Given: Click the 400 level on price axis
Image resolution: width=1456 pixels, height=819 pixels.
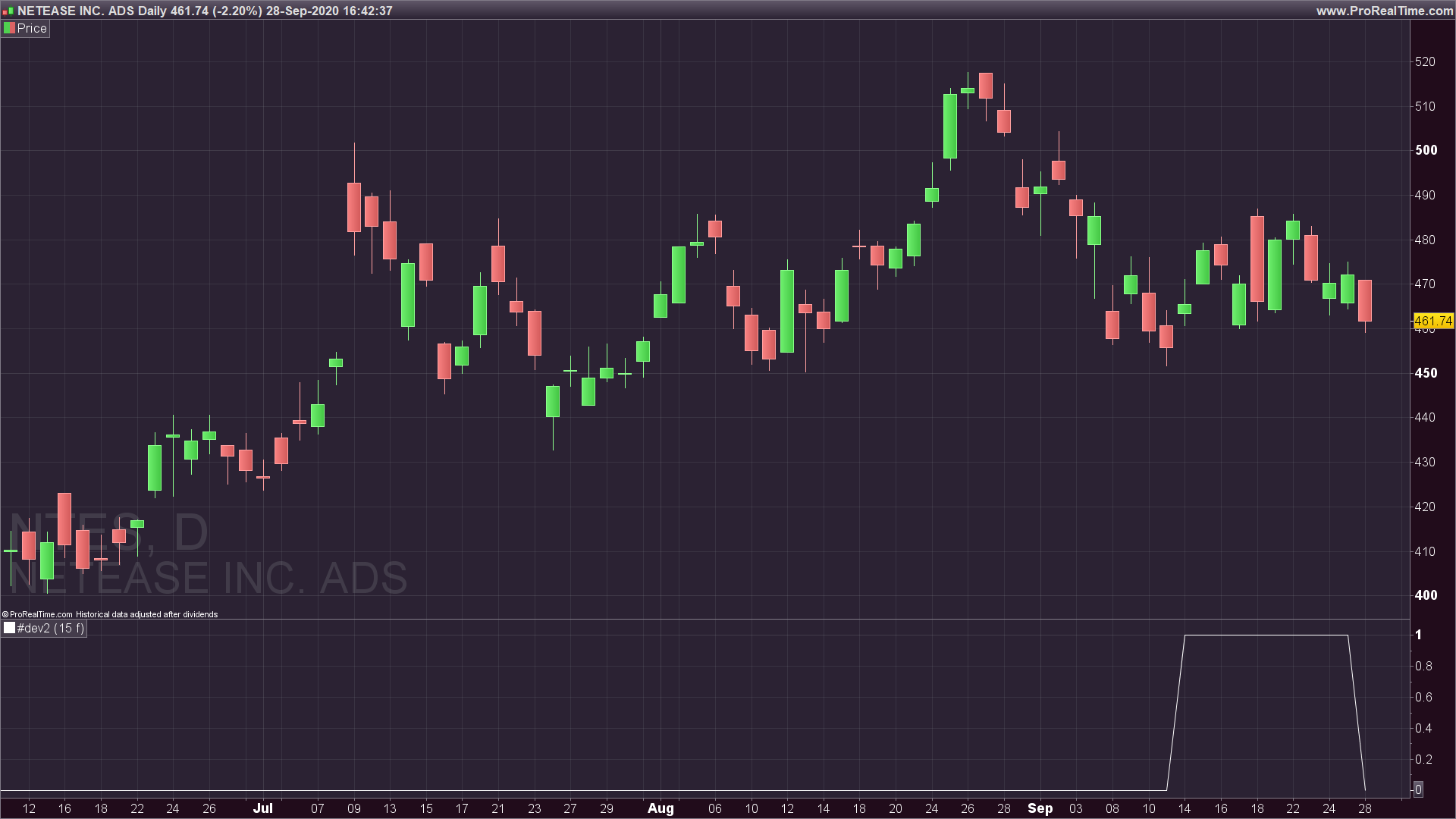Looking at the screenshot, I should (x=1426, y=595).
